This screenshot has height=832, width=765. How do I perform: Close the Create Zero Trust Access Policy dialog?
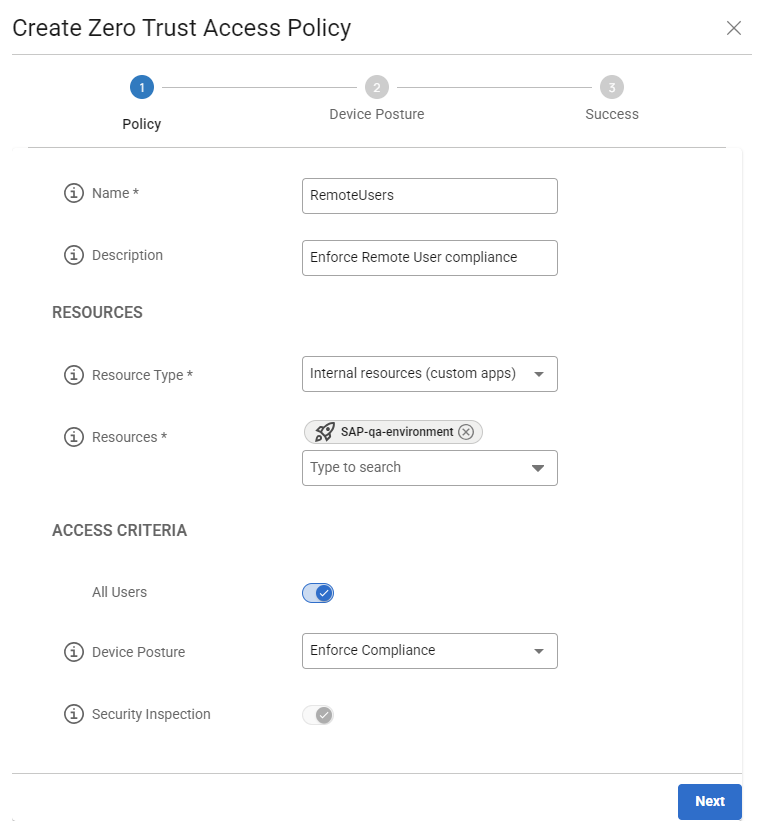click(x=734, y=28)
